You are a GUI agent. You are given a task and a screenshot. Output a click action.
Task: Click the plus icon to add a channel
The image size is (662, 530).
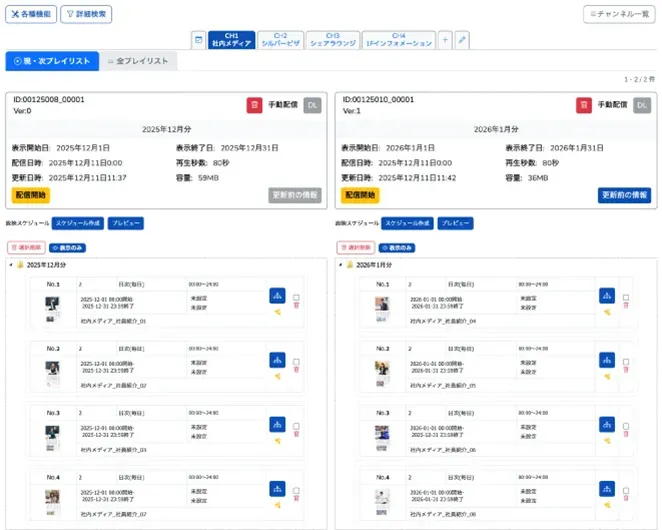click(445, 40)
